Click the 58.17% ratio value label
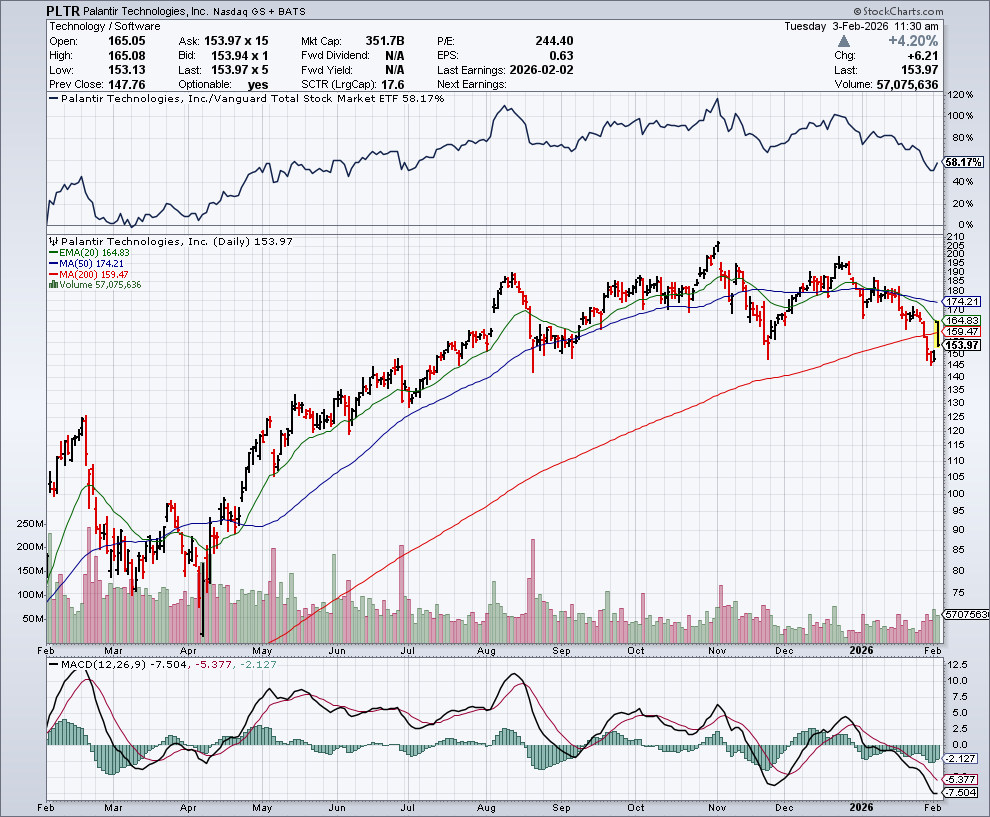Screen dimensions: 990x817 [x=963, y=162]
